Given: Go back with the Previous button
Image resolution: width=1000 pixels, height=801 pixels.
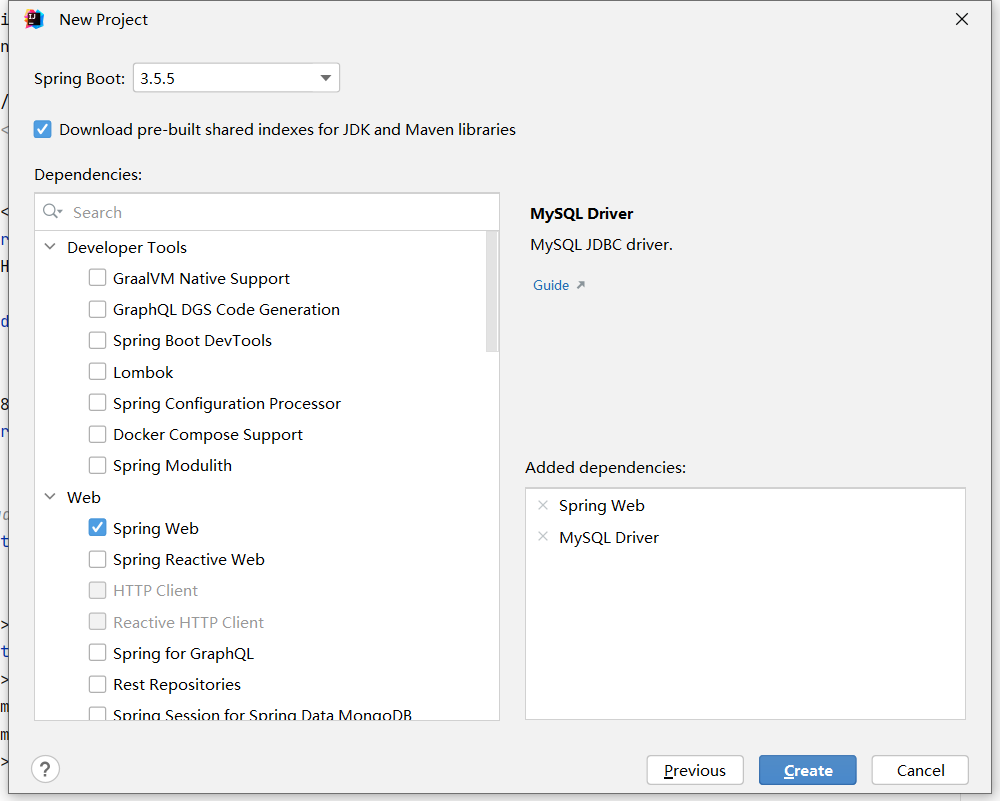Looking at the screenshot, I should (694, 770).
